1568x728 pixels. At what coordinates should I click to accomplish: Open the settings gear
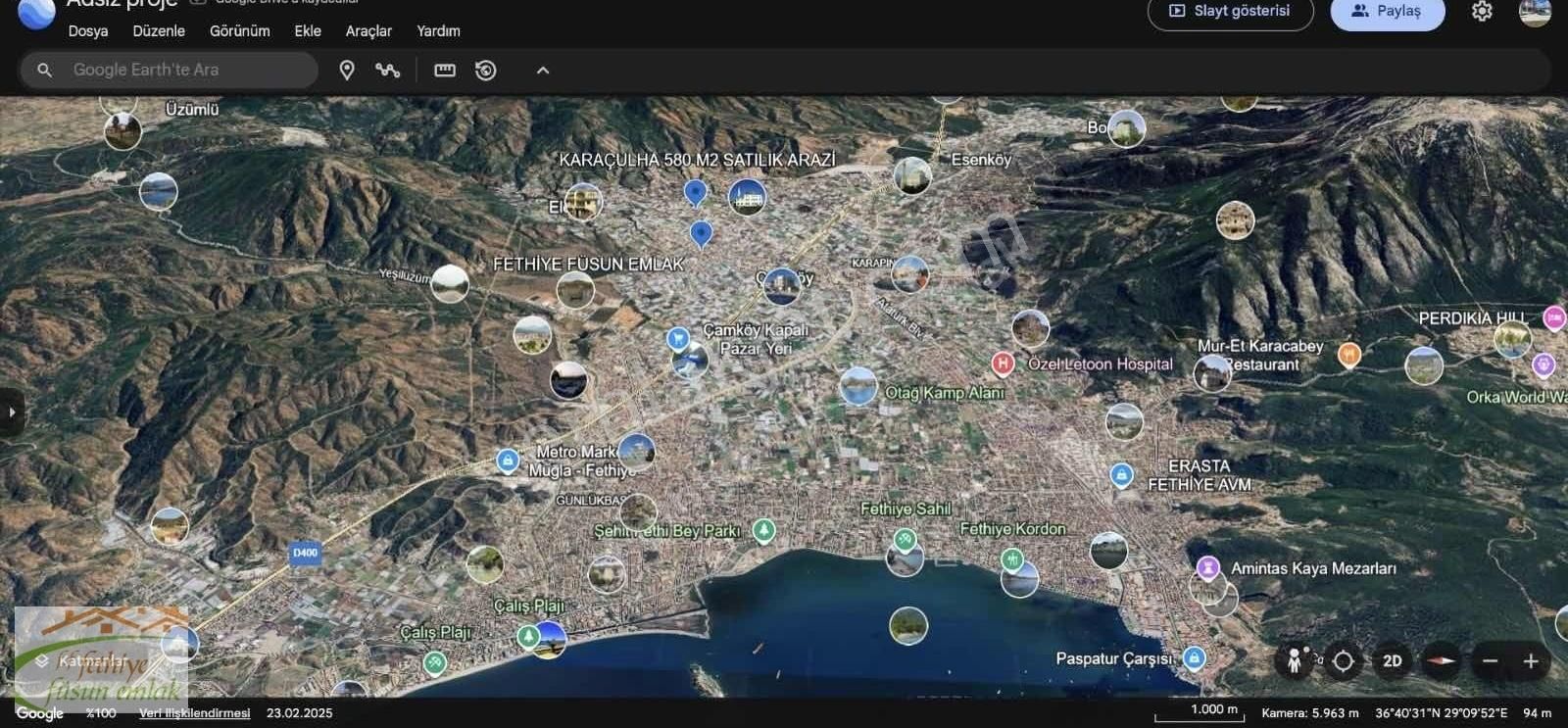[x=1482, y=12]
